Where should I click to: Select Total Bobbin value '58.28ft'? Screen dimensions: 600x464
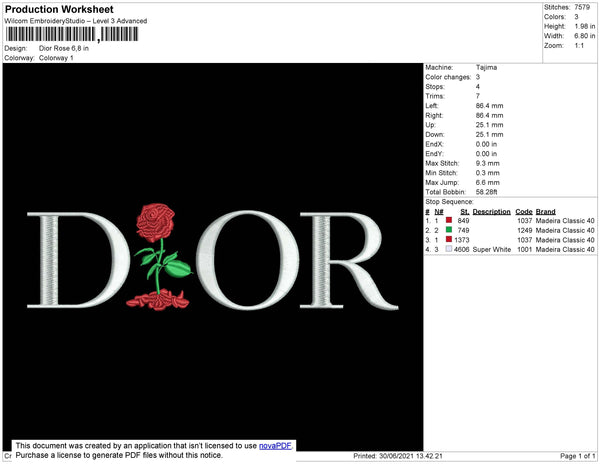[x=486, y=192]
